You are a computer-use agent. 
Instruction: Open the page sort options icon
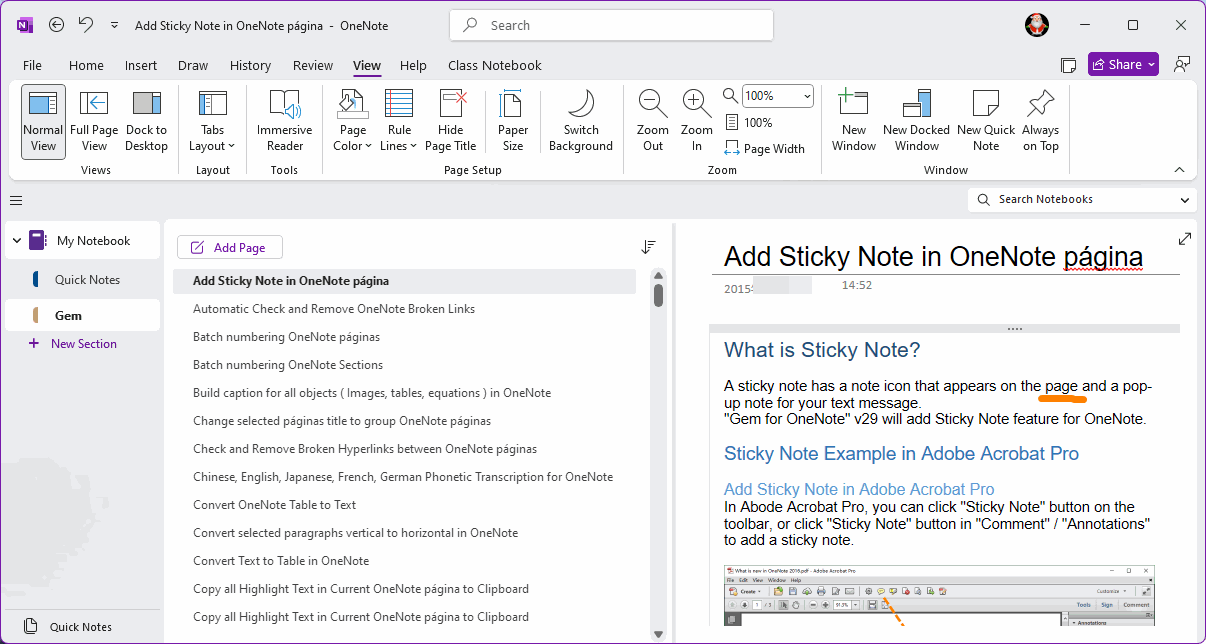coord(649,246)
